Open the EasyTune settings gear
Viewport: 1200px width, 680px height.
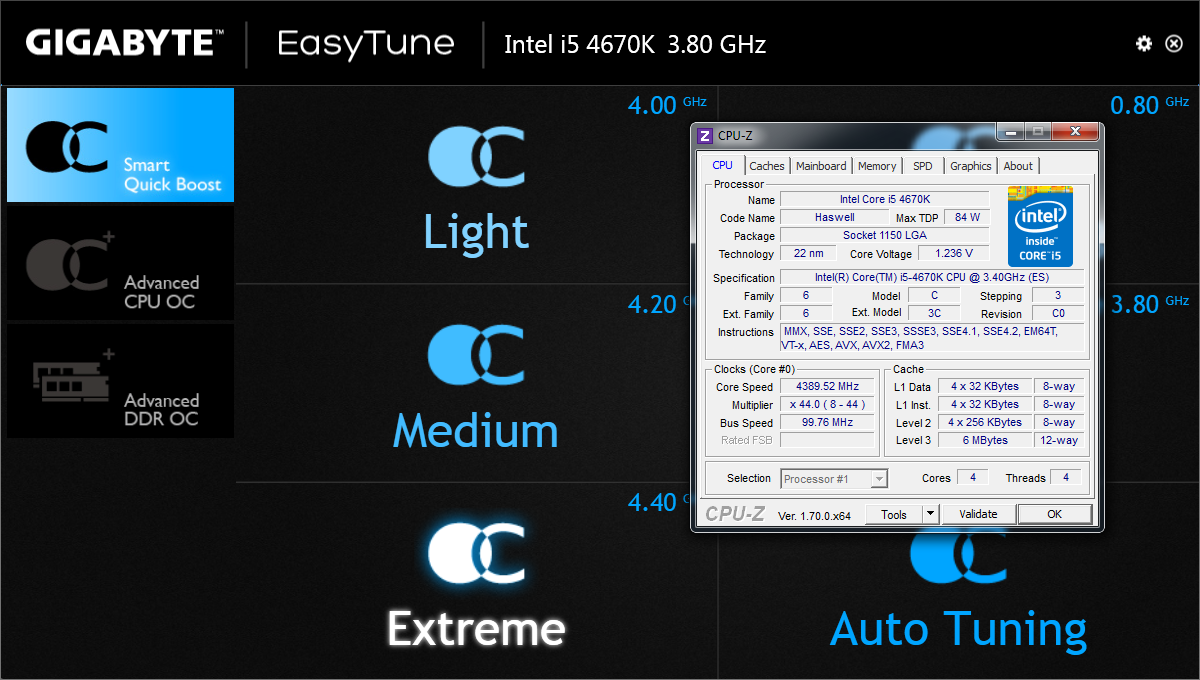(1144, 44)
